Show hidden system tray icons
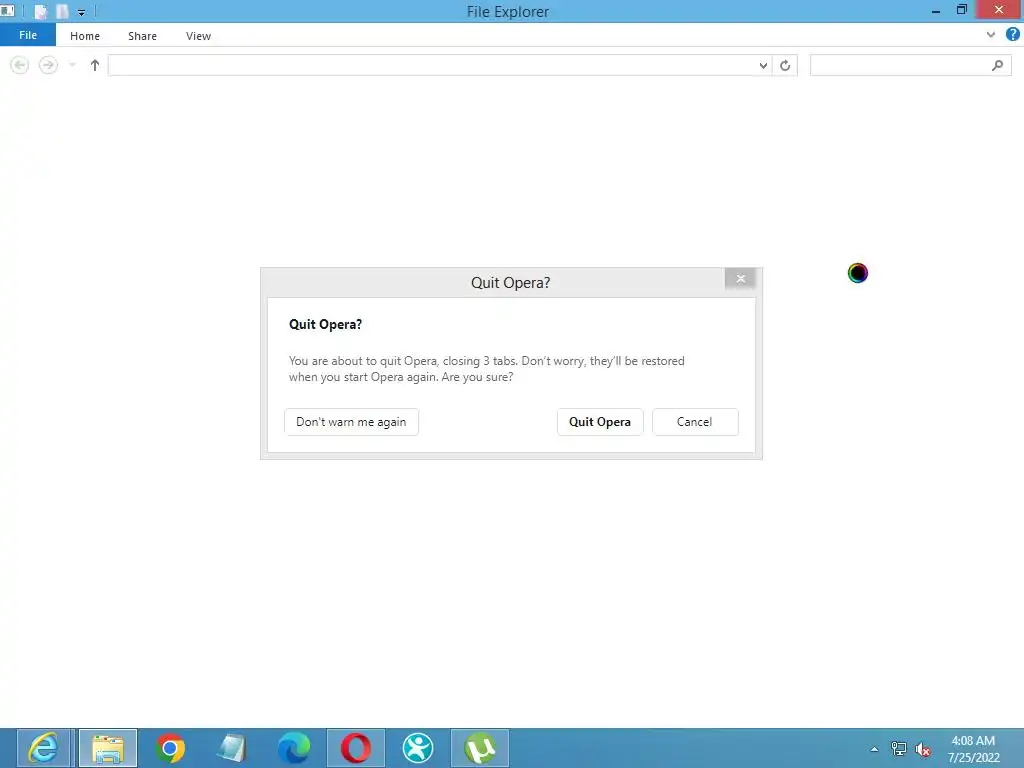Screen dimensions: 1024x768 click(874, 749)
